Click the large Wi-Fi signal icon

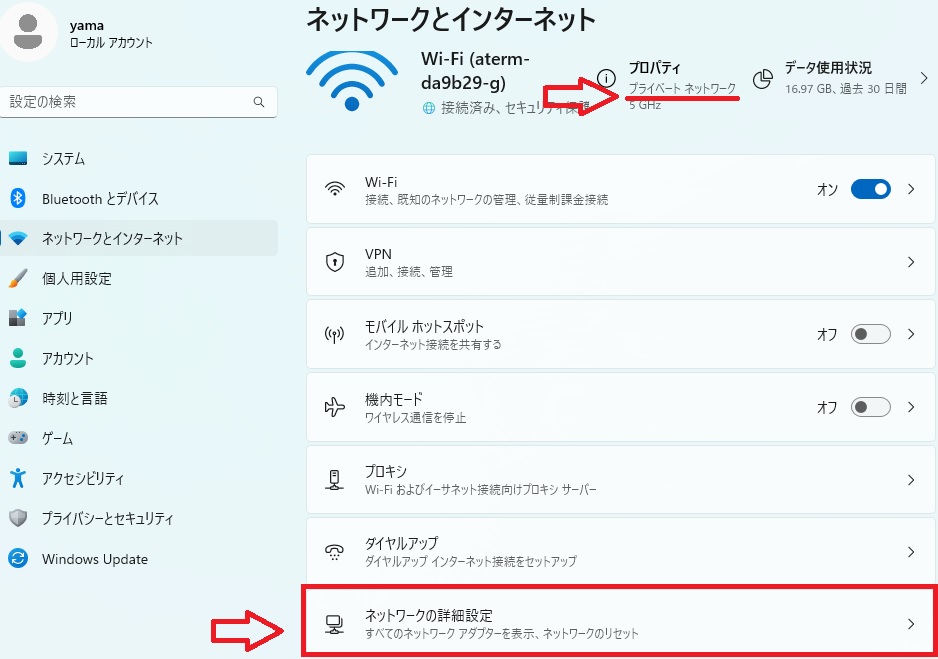pyautogui.click(x=352, y=81)
